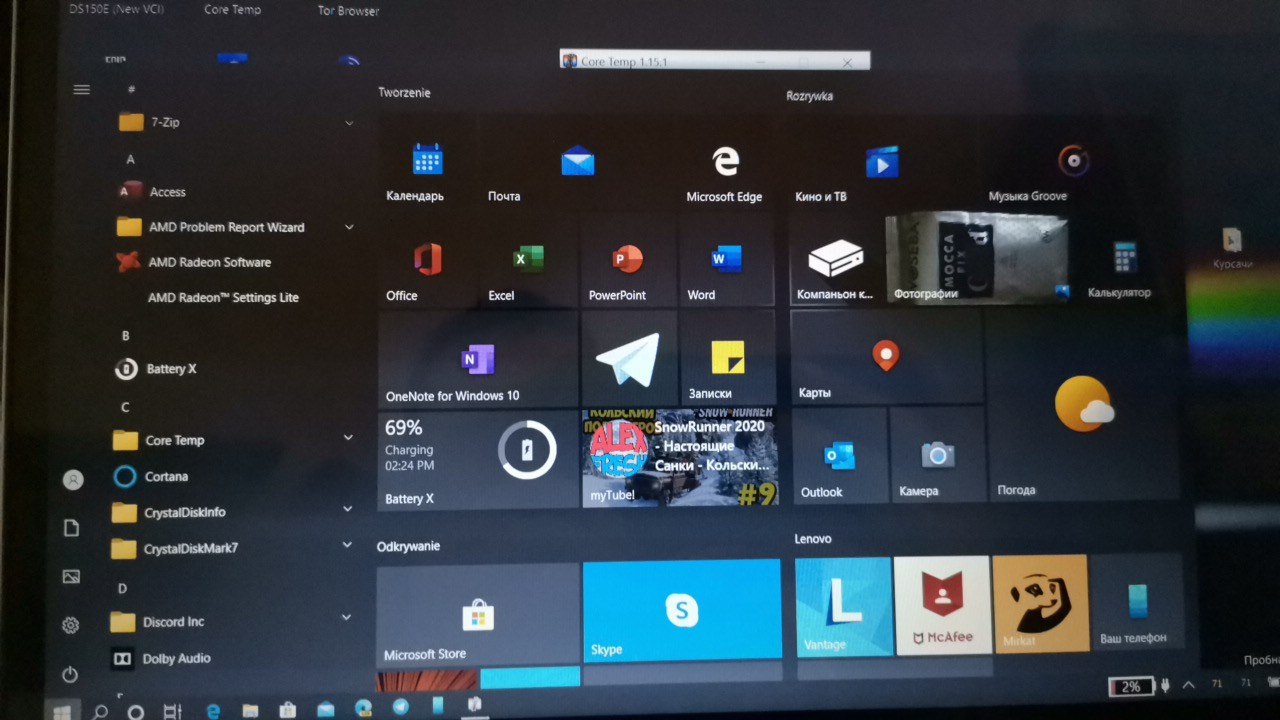Expand the 7-Zip folder
Viewport: 1280px width, 720px height.
tap(349, 123)
